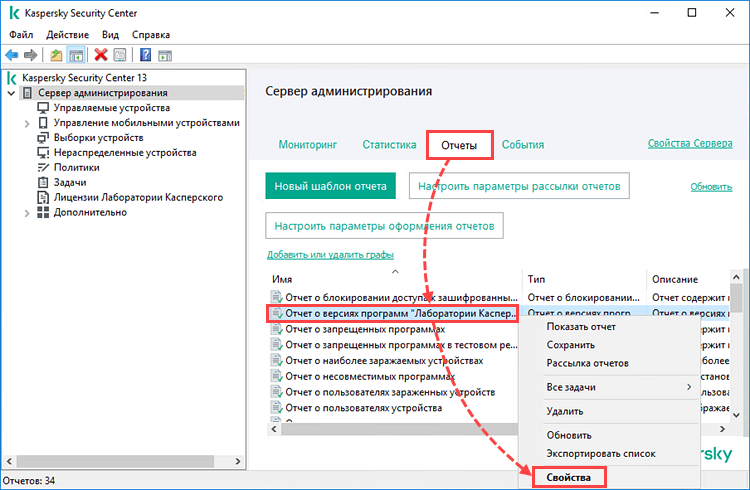750x490 pixels.
Task: Collapse the Сервер администрирования tree node
Action: coord(11,93)
